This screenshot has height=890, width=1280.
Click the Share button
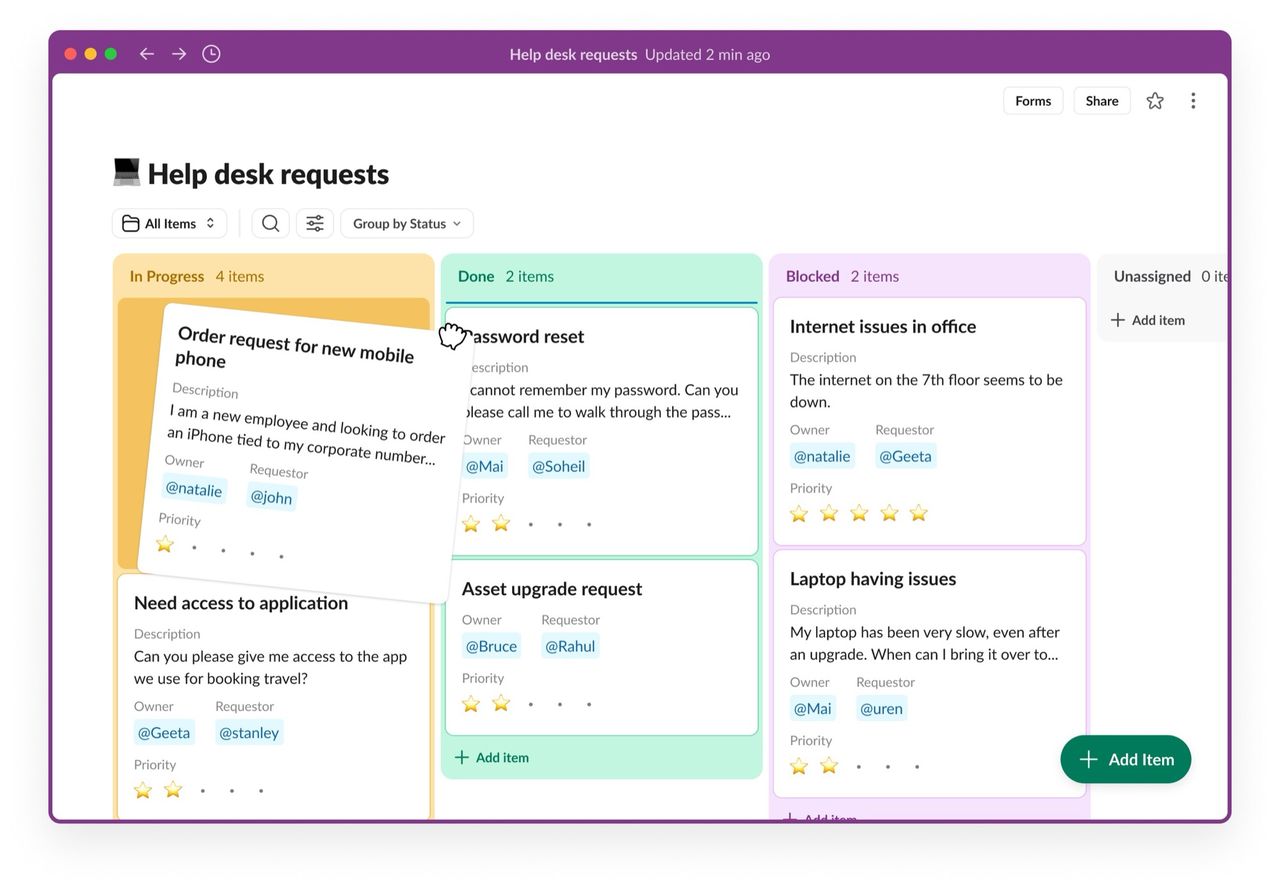pyautogui.click(x=1102, y=101)
